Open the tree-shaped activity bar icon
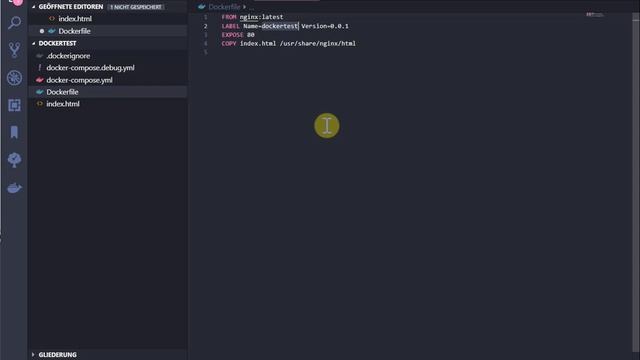The height and width of the screenshot is (360, 640). 14,160
